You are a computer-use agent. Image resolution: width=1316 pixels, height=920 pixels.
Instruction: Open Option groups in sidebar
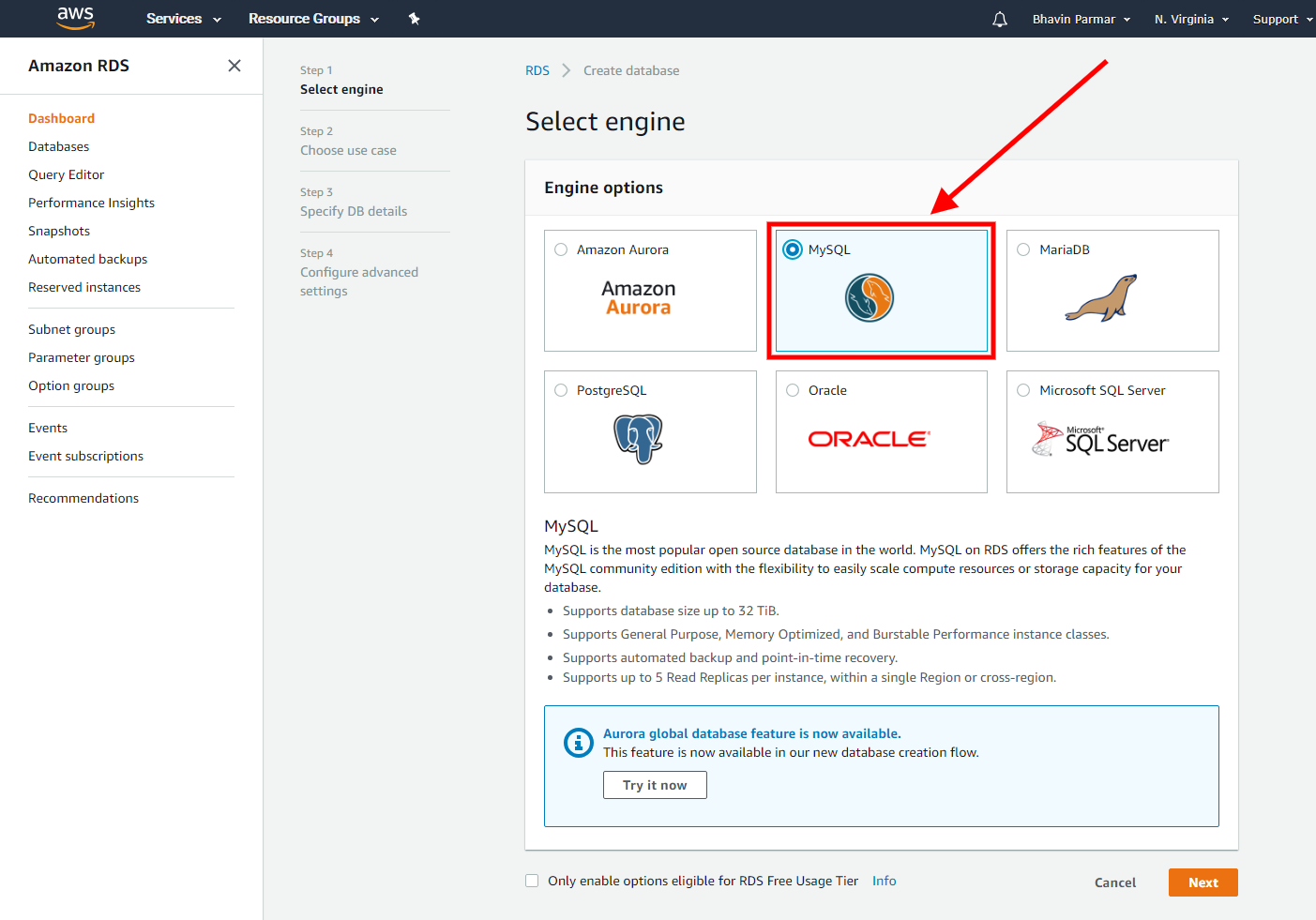coord(71,385)
